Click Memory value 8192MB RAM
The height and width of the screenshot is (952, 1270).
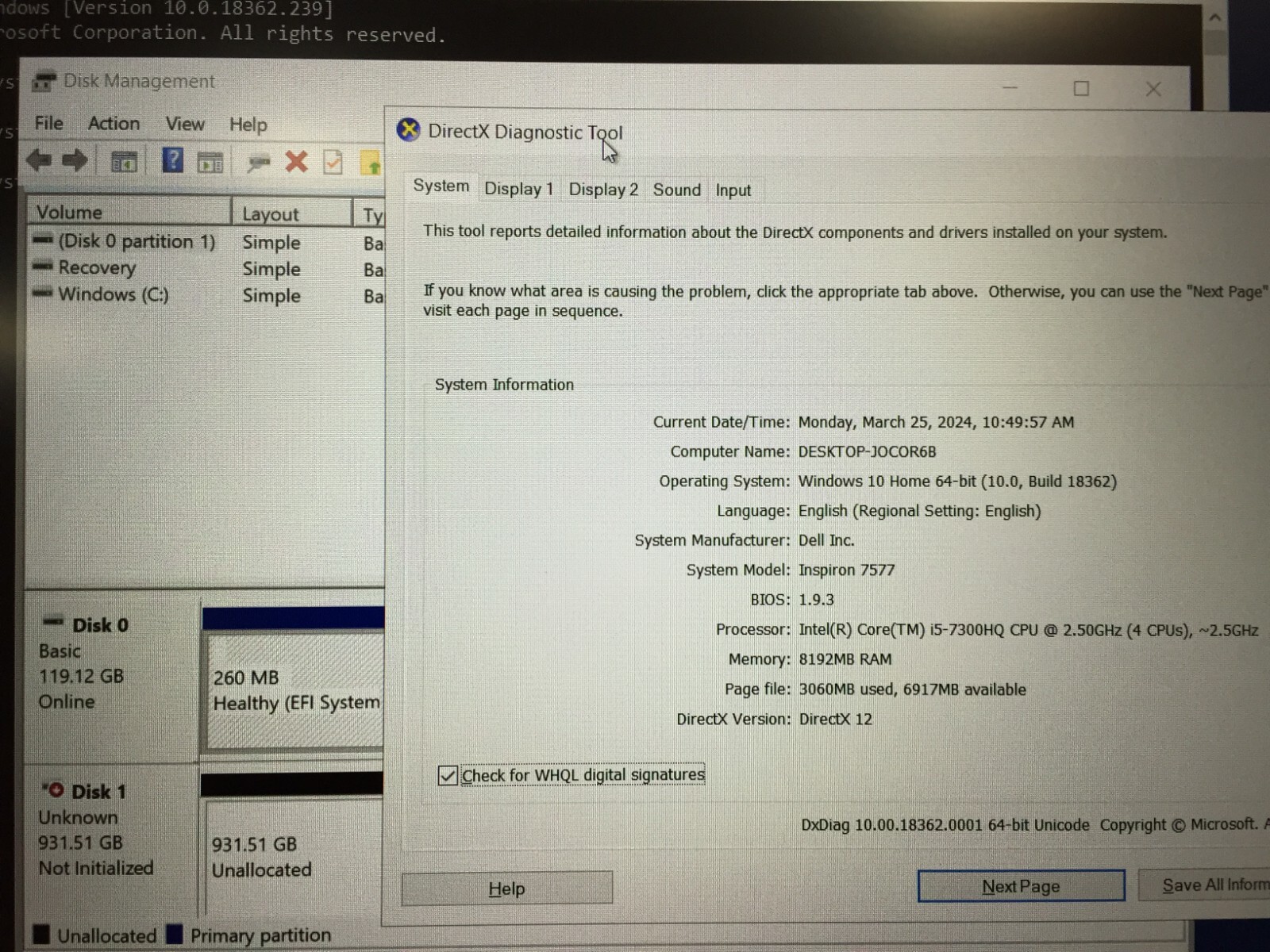tap(845, 659)
